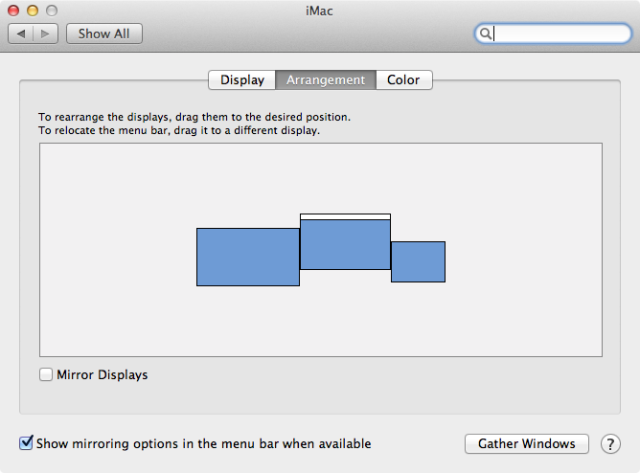The height and width of the screenshot is (473, 640).
Task: Click into the search input field
Action: (553, 33)
